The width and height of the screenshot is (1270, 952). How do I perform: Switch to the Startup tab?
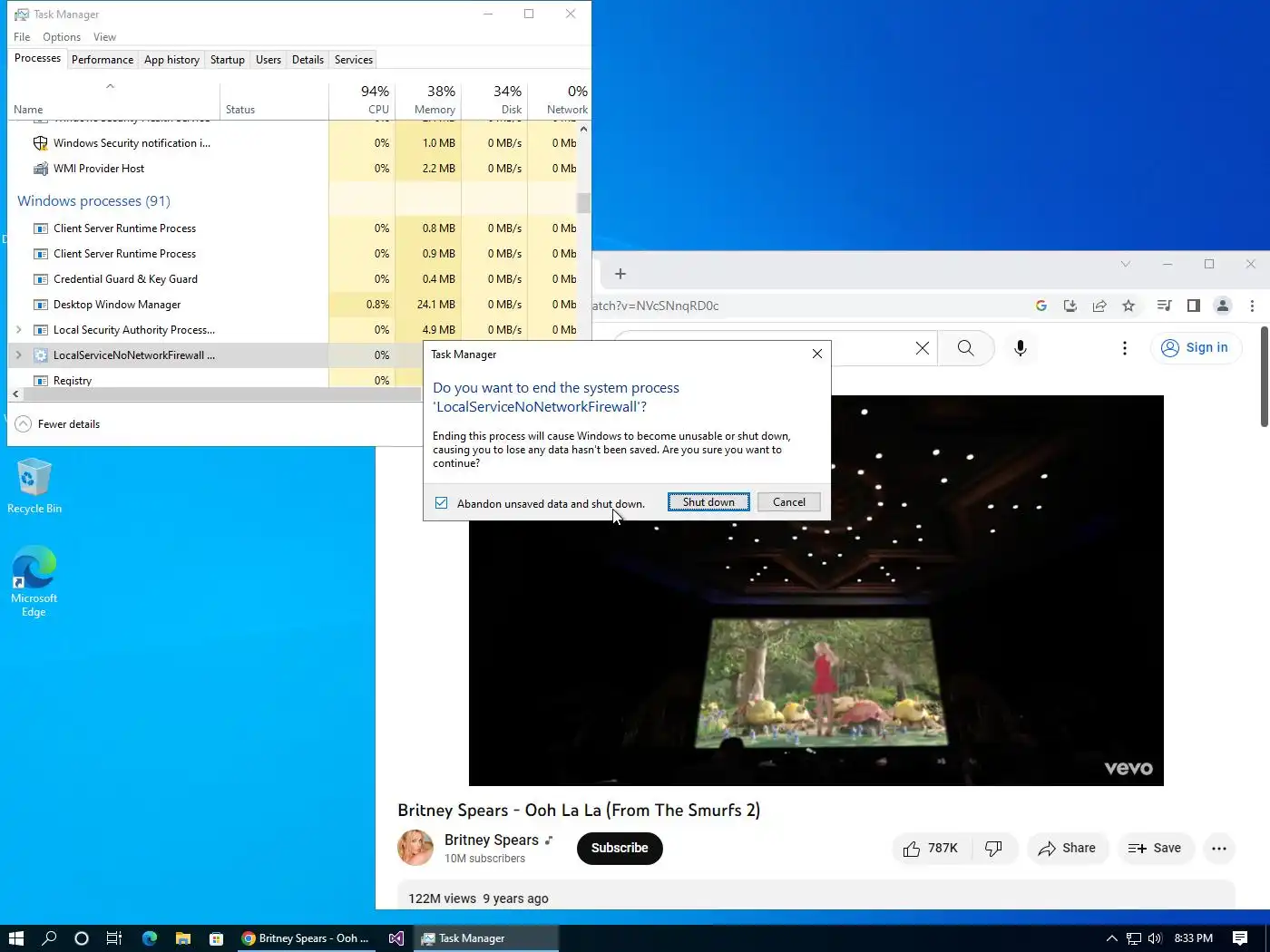[228, 60]
